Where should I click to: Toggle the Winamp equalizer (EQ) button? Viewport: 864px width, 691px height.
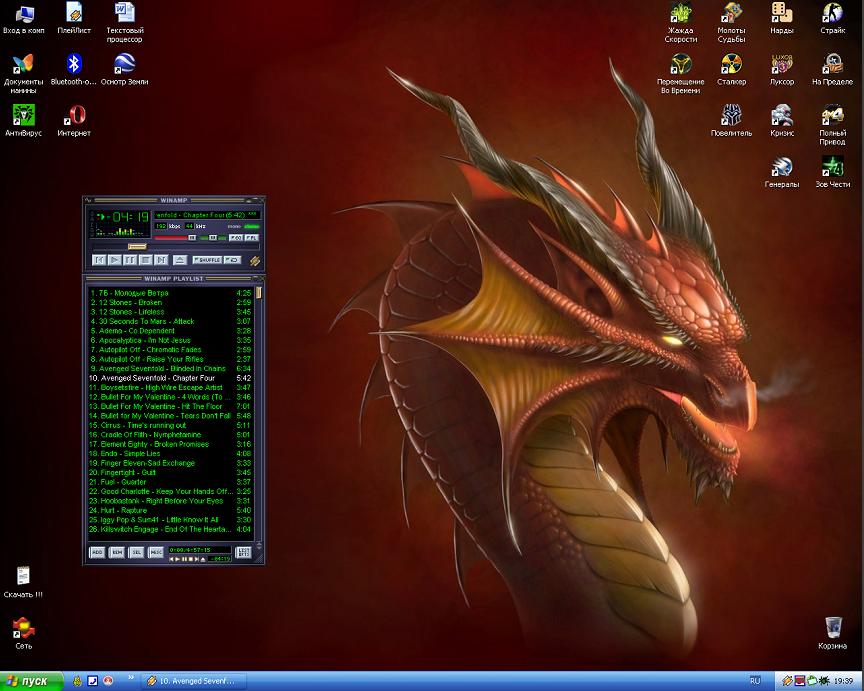coord(235,237)
